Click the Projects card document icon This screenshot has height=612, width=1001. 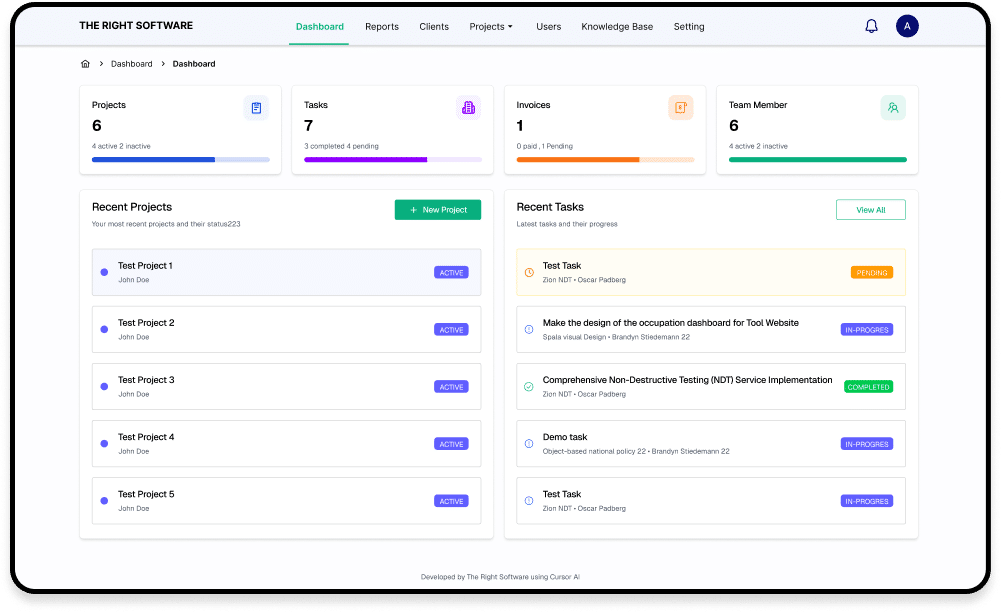(258, 107)
